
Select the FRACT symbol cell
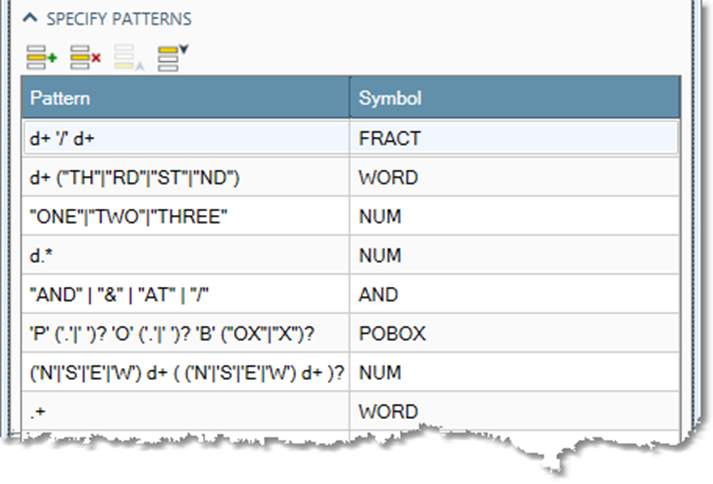[x=514, y=138]
